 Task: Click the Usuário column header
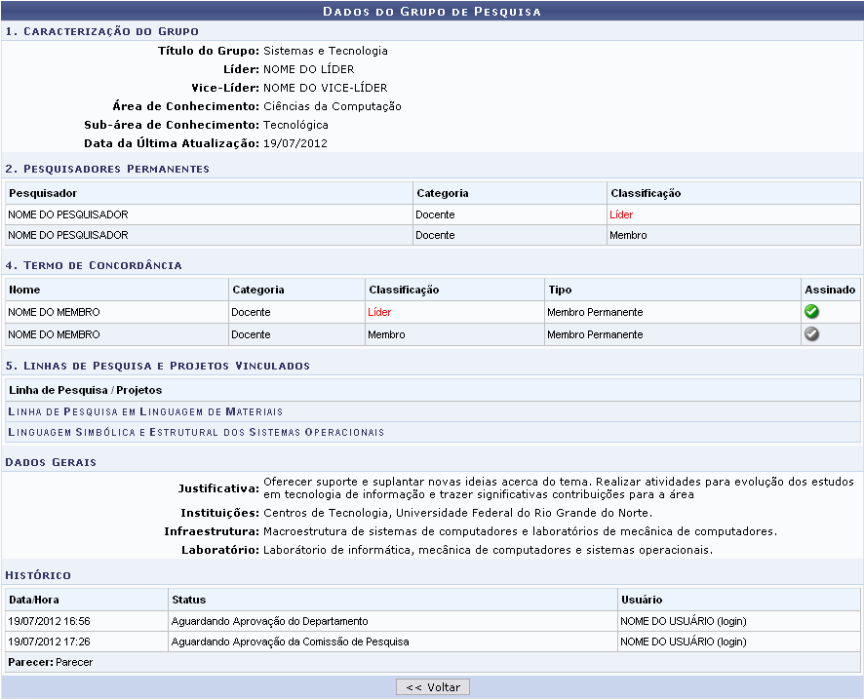click(641, 599)
